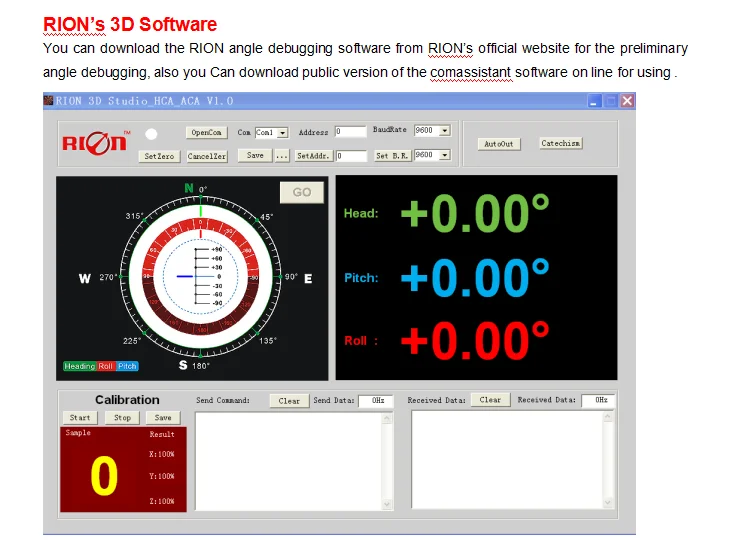Click the compass South S marker
This screenshot has width=732, height=545.
(183, 365)
